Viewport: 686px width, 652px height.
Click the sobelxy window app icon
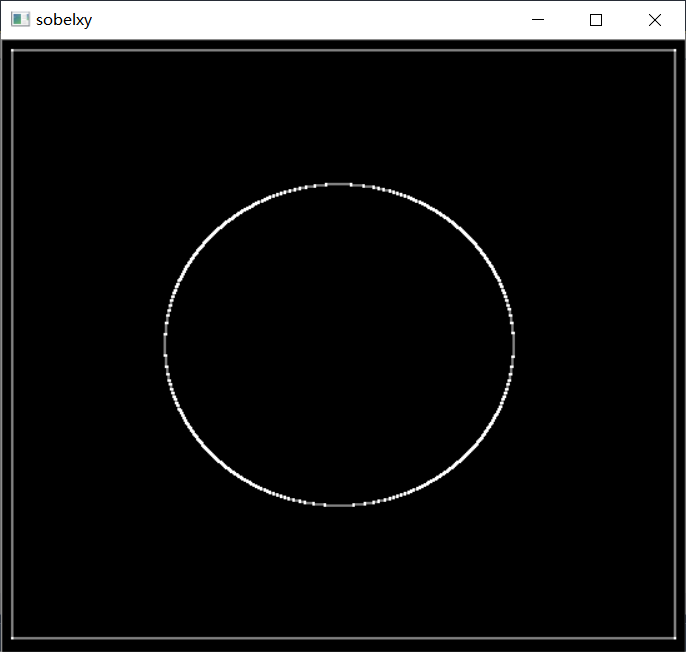(20, 20)
